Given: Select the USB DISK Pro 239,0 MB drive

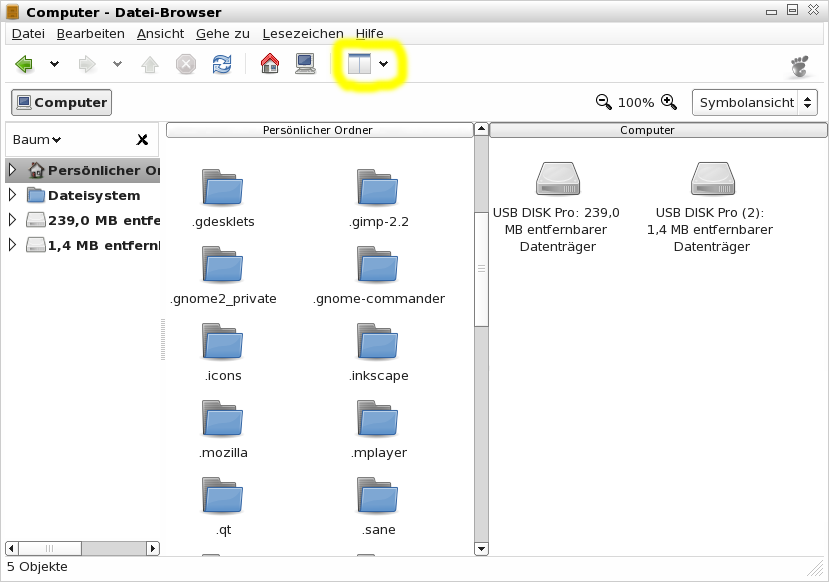Looking at the screenshot, I should click(557, 208).
